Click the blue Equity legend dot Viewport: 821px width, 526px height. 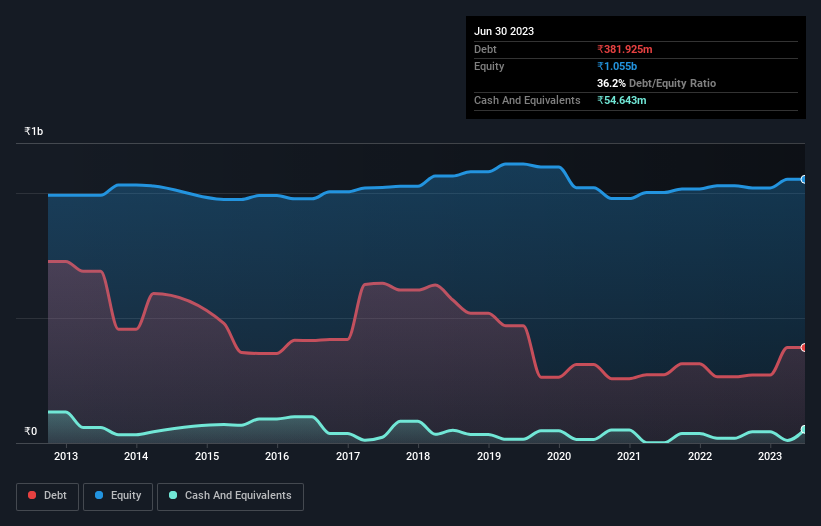(x=99, y=495)
